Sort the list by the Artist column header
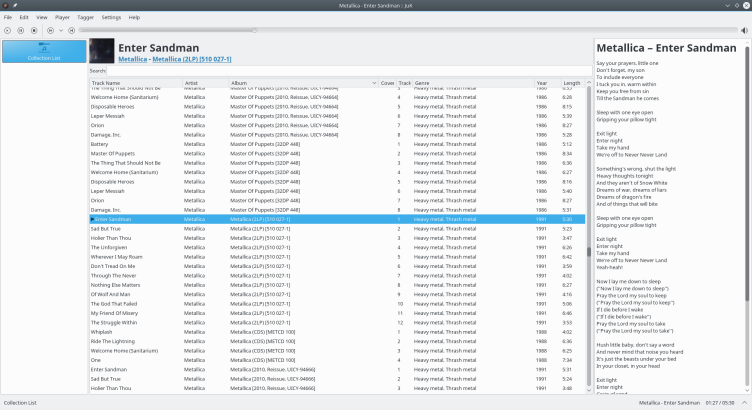This screenshot has width=752, height=410. click(x=191, y=82)
